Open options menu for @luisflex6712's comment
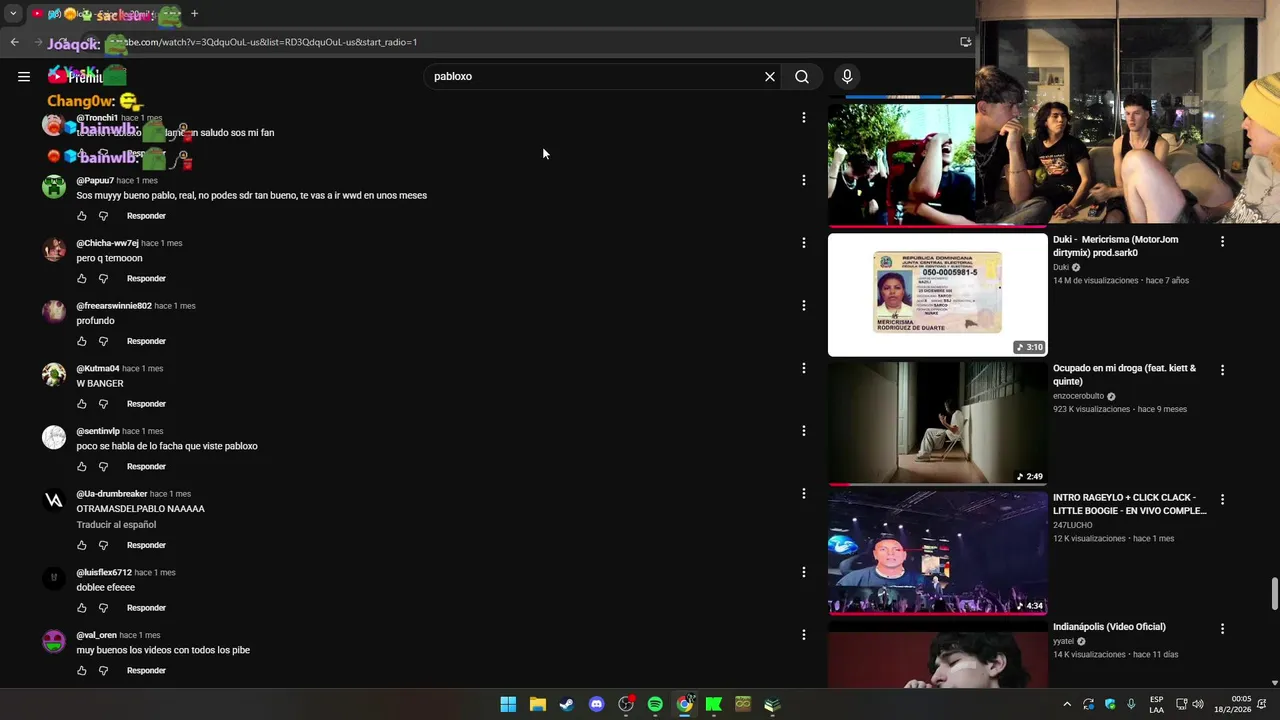 (803, 572)
